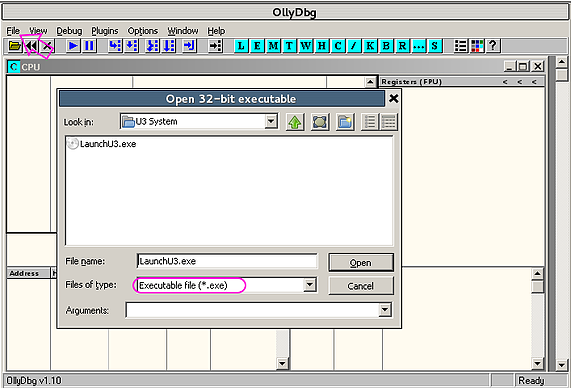Show Executable modules with E button
The width and height of the screenshot is (571, 388).
pyautogui.click(x=257, y=46)
